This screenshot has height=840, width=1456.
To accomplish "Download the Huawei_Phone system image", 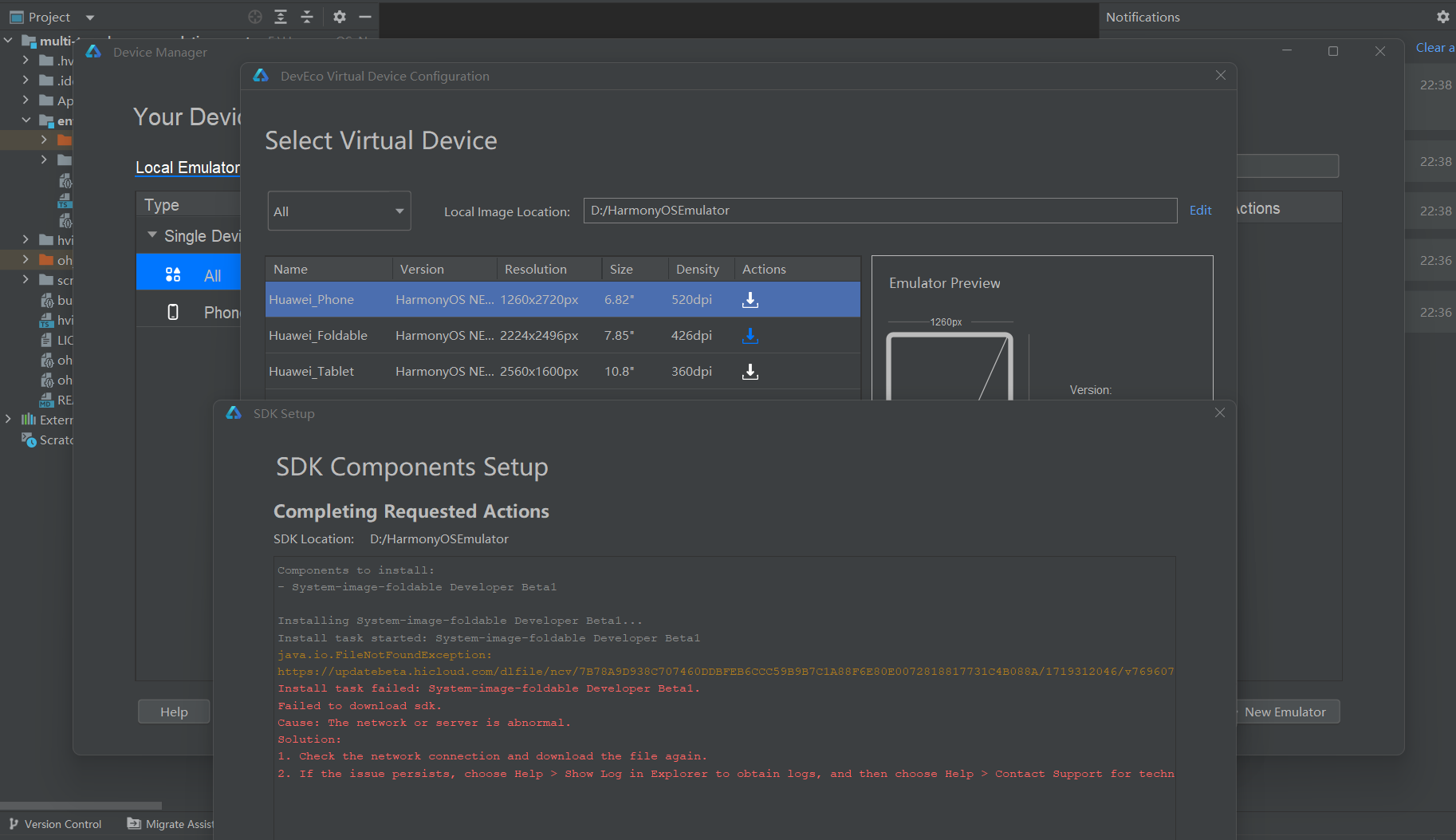I will point(750,300).
